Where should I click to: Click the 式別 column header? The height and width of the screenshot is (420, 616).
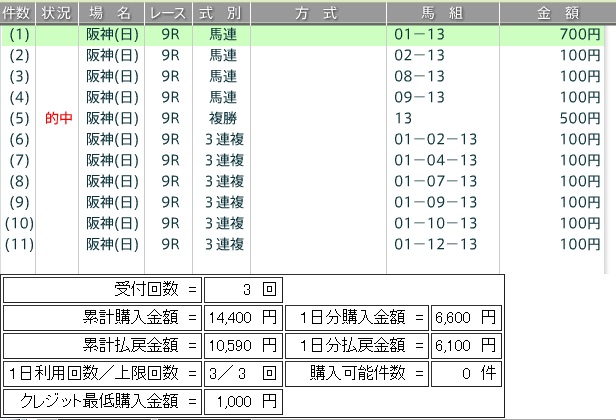pyautogui.click(x=221, y=13)
